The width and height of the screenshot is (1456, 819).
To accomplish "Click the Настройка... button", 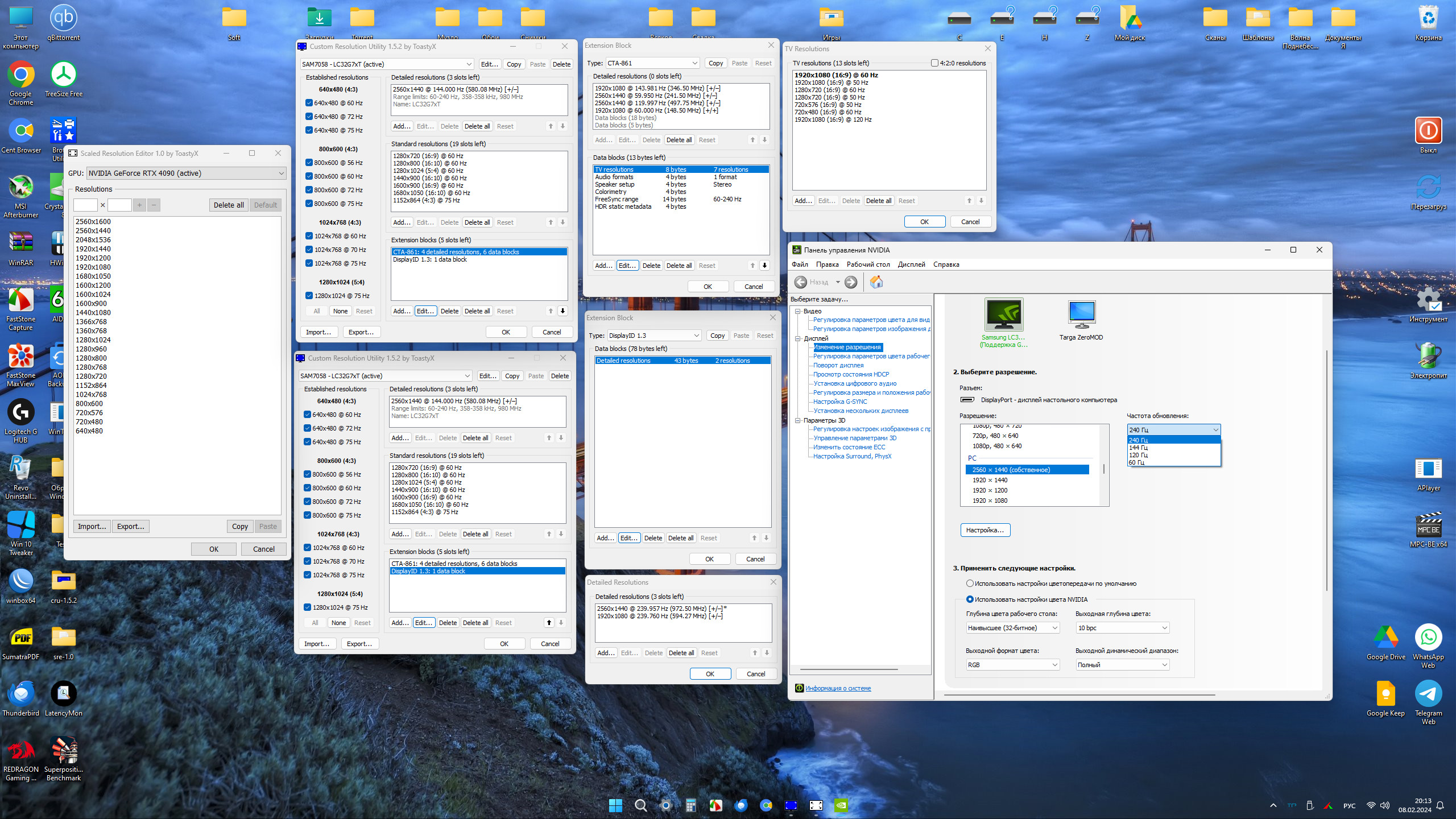I will pyautogui.click(x=985, y=530).
